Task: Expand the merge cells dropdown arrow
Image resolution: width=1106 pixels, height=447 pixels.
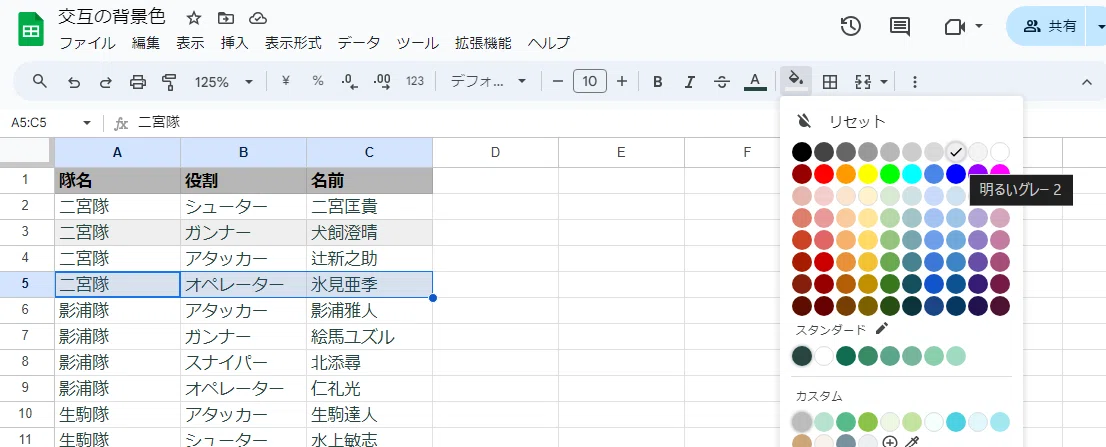Action: [x=884, y=82]
